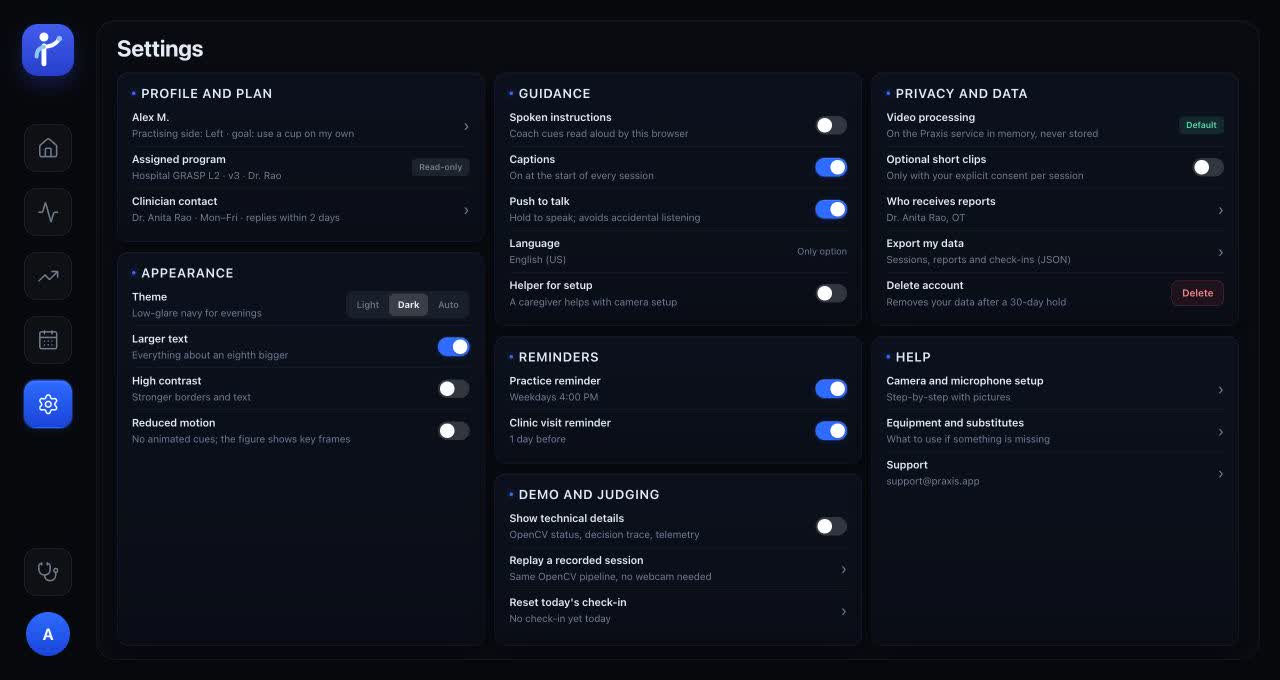Open Export my data chevron

coord(1220,252)
